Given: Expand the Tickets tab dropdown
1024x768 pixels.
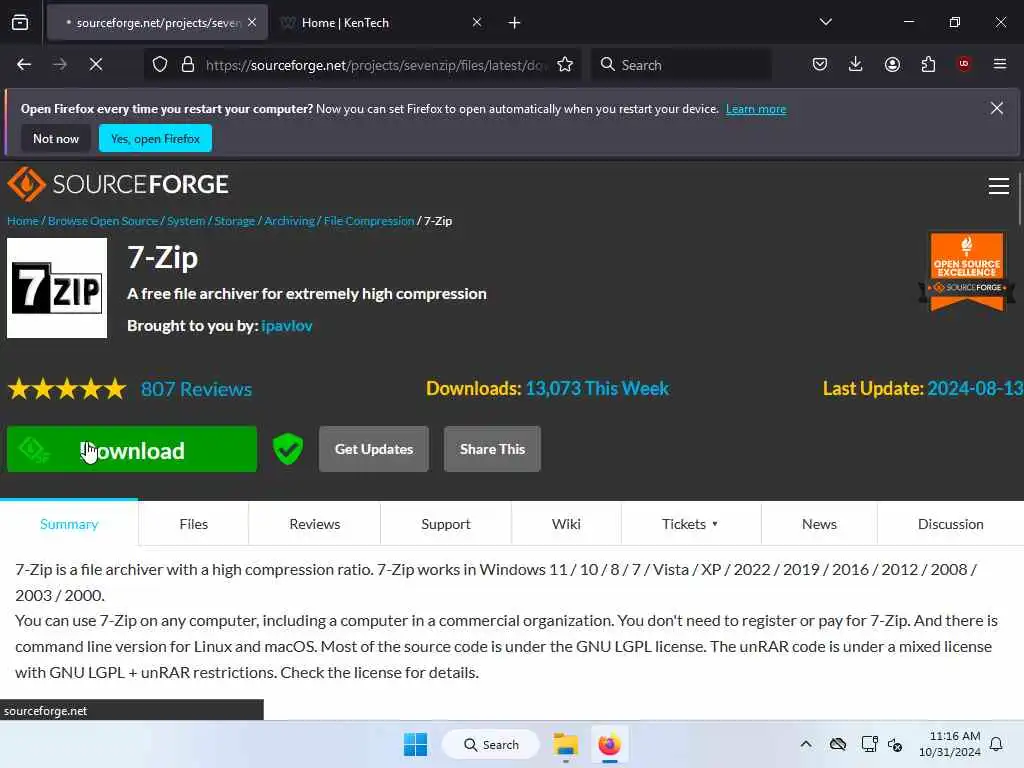Looking at the screenshot, I should (715, 524).
